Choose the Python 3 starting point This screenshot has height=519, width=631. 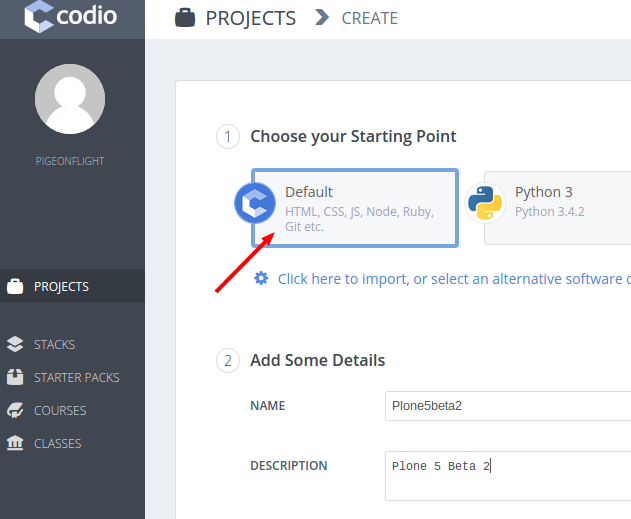point(557,207)
